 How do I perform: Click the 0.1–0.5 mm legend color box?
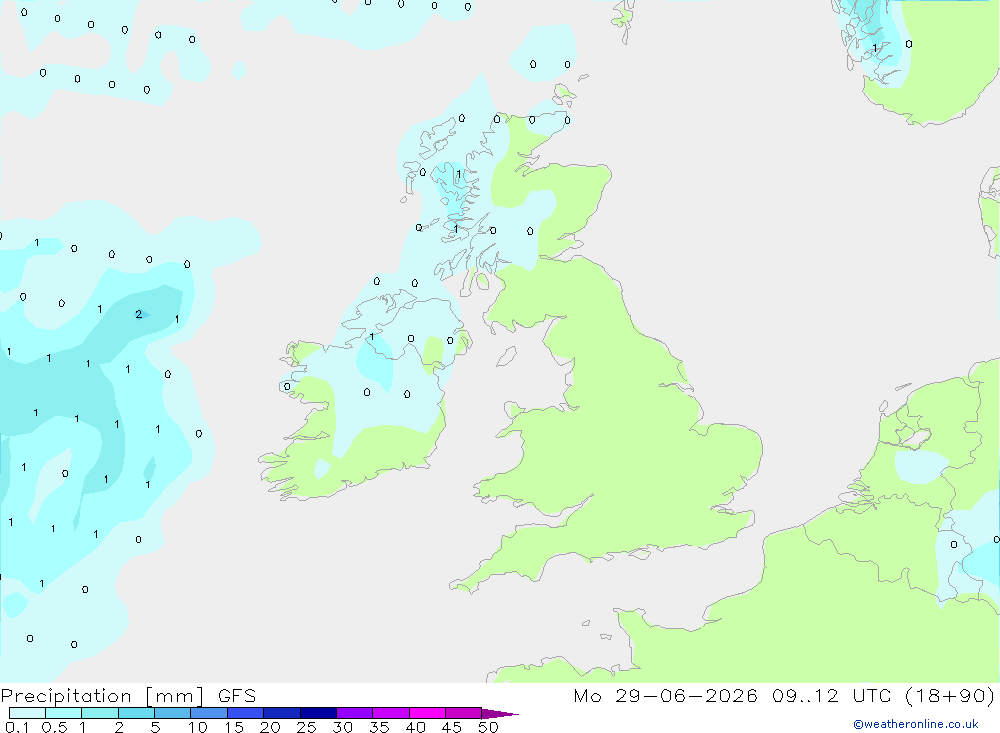[x=27, y=713]
